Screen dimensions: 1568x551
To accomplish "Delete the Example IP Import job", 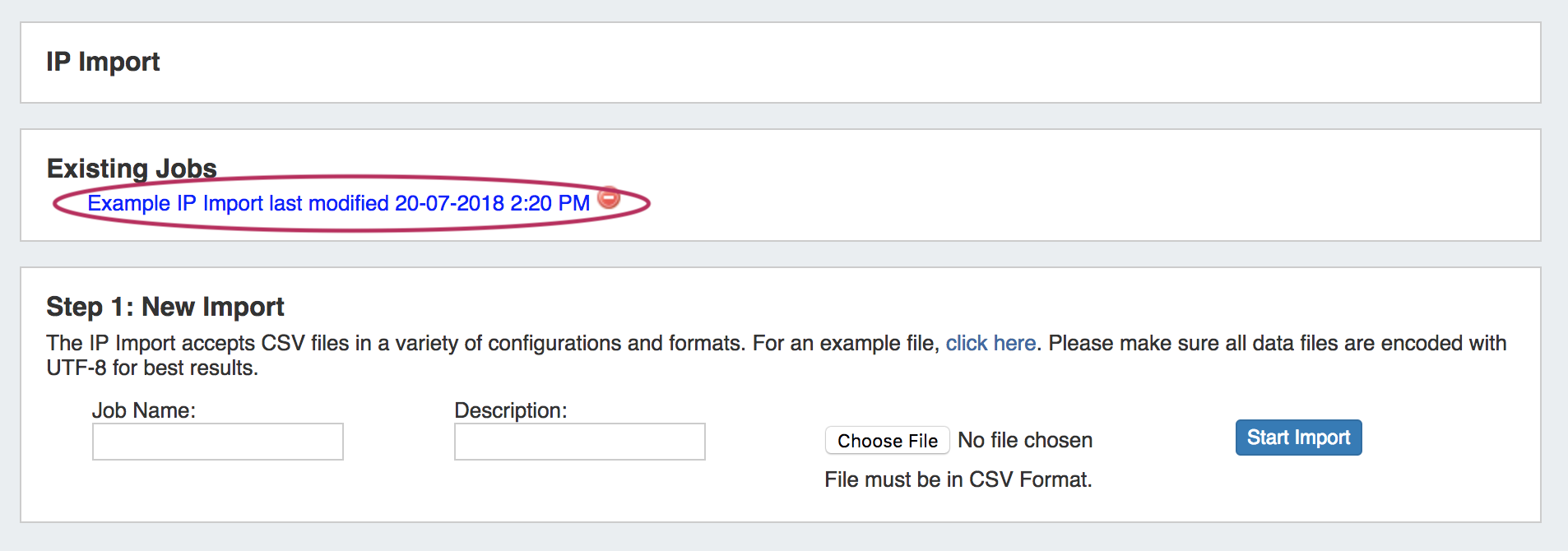I will click(x=609, y=198).
